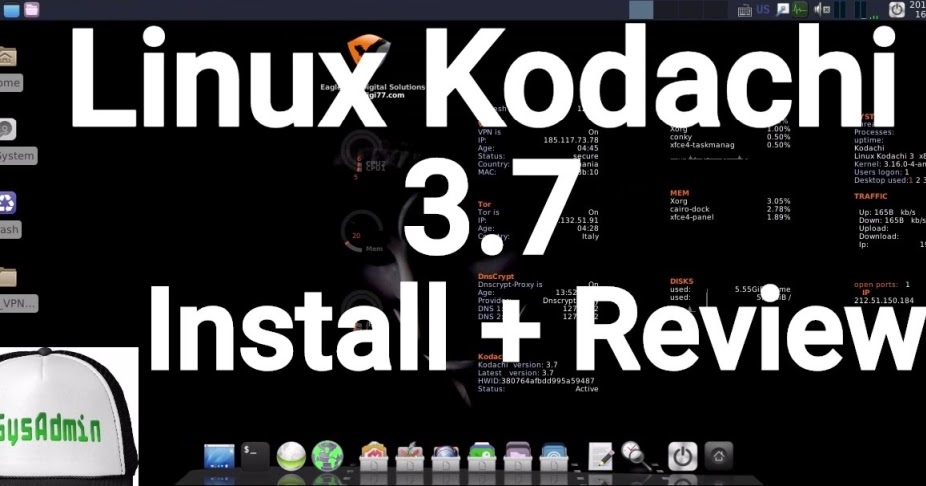Open the magnifier search icon in tray
Viewport: 926px width, 486px height.
(782, 9)
